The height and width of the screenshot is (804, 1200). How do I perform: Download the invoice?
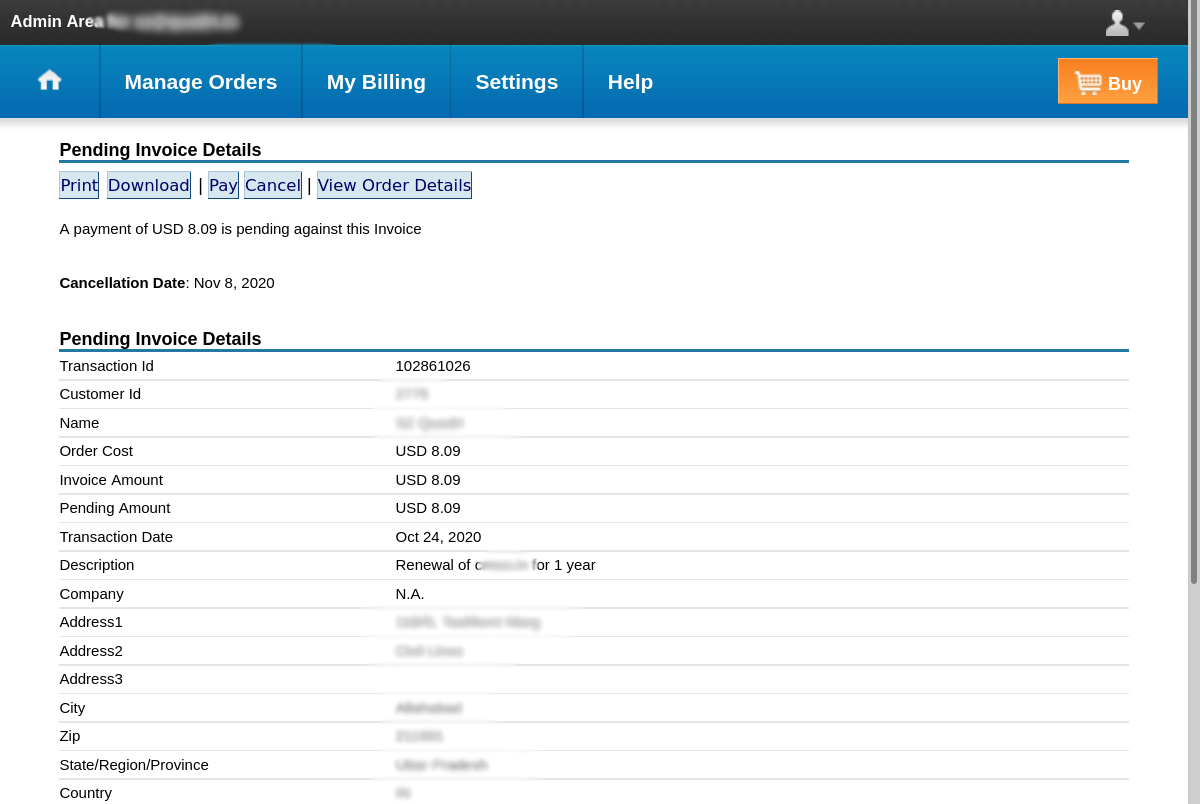[x=148, y=185]
